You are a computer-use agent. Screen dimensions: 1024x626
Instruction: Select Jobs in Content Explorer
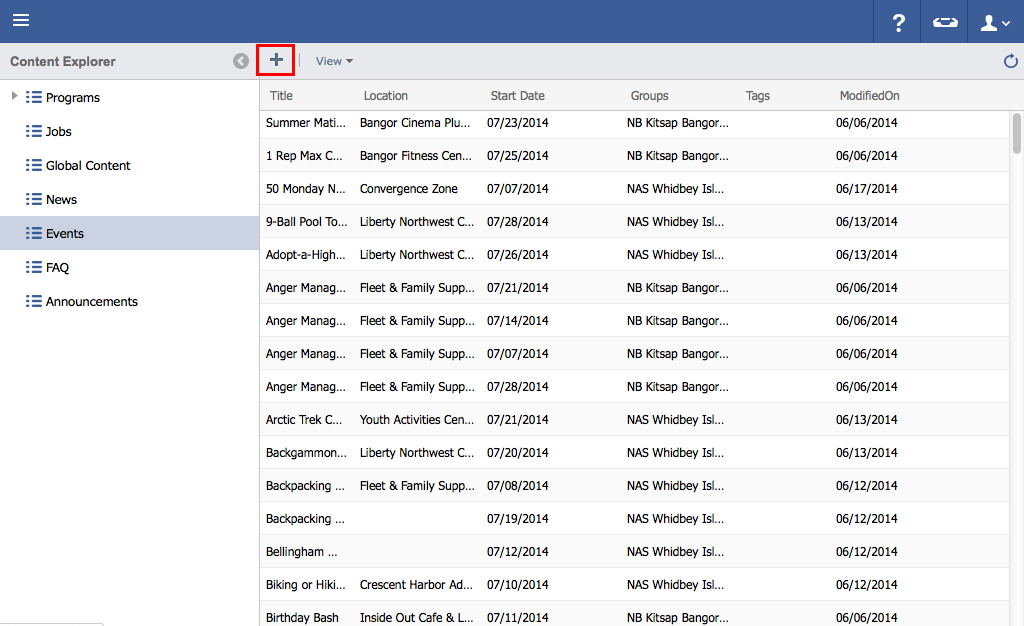point(58,132)
